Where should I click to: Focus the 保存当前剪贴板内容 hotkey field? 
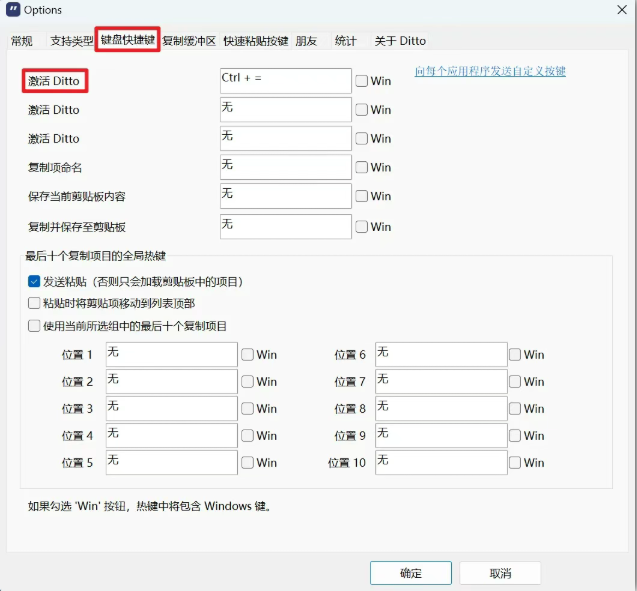coord(286,196)
